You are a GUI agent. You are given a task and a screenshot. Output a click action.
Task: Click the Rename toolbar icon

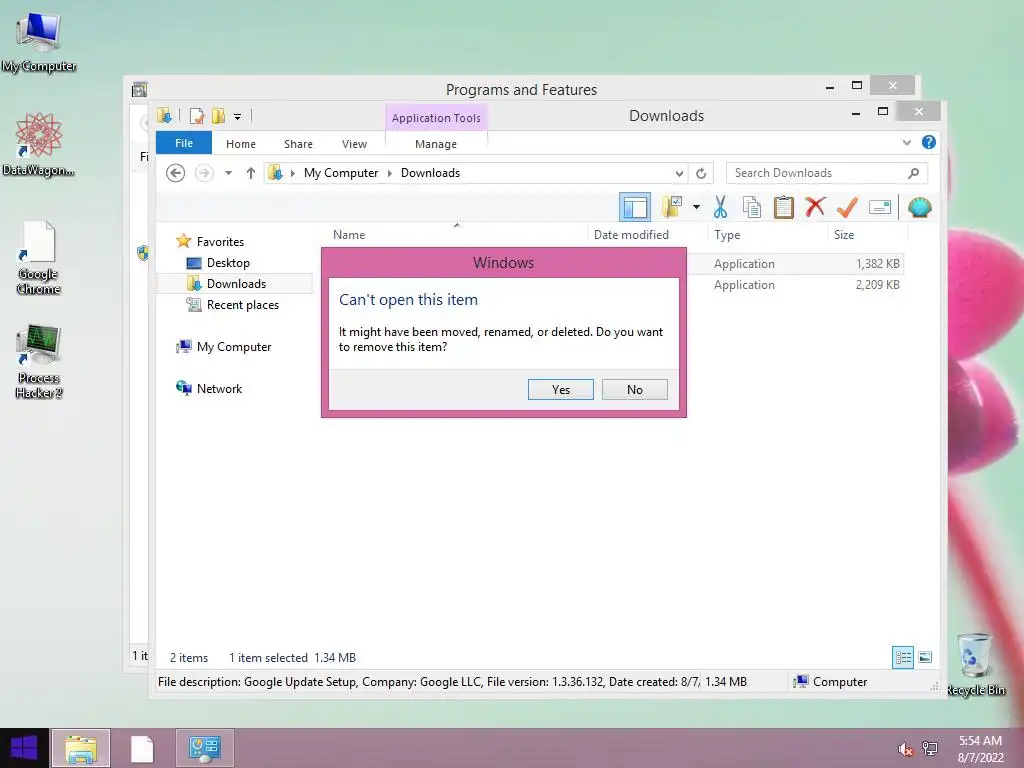tap(880, 208)
